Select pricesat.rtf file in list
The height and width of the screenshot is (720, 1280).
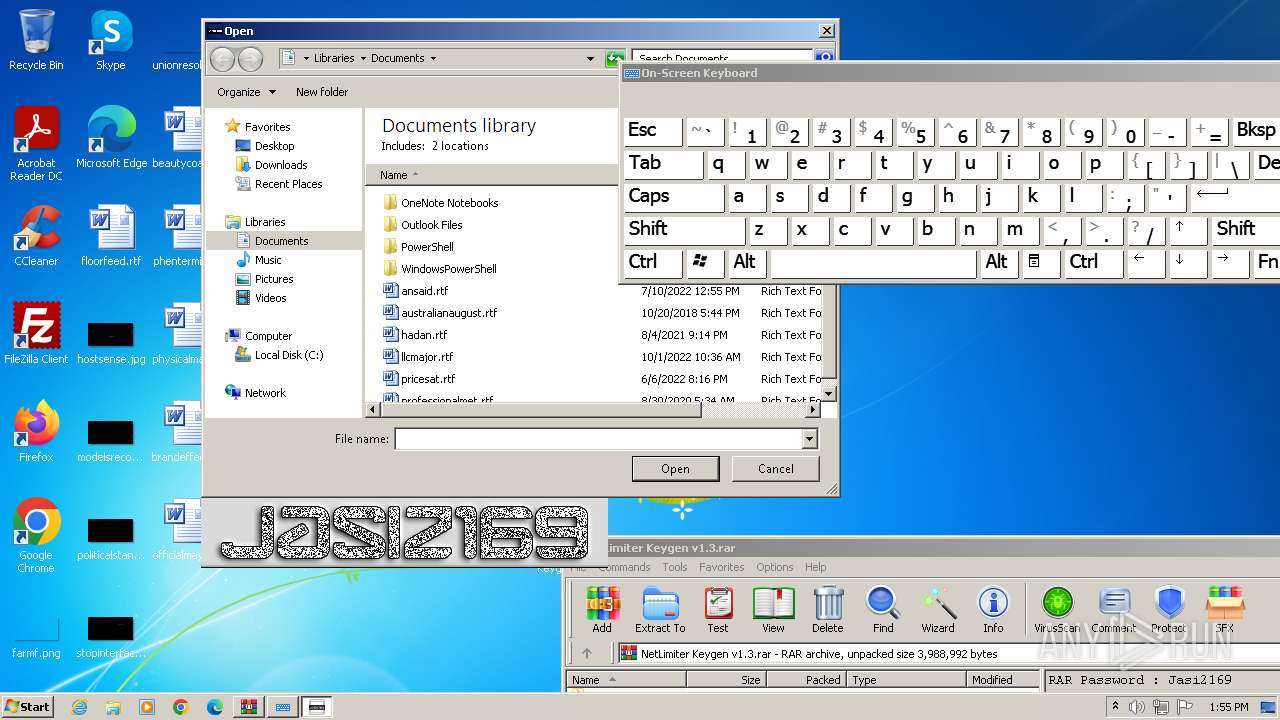click(x=428, y=379)
